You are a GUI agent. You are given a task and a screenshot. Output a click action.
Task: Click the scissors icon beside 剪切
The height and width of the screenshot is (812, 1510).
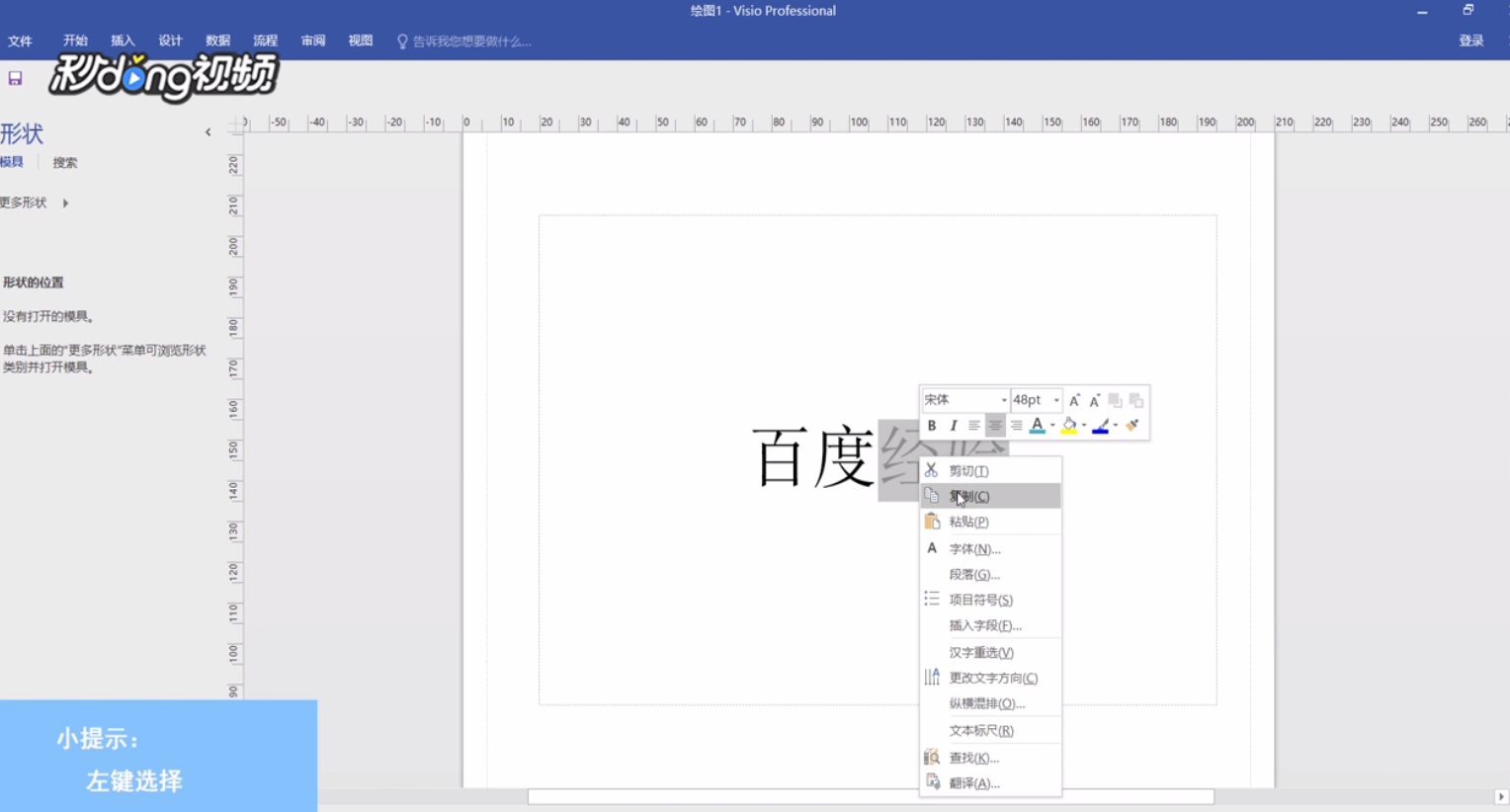tap(932, 470)
